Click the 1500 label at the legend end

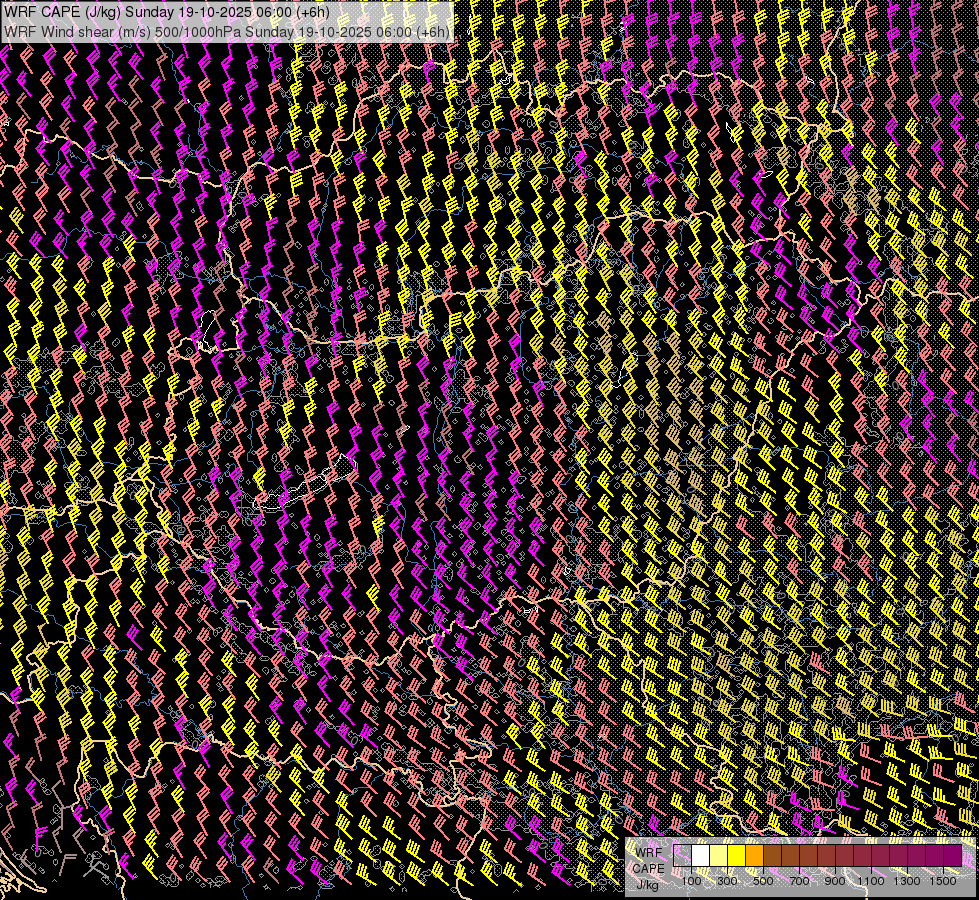click(943, 881)
